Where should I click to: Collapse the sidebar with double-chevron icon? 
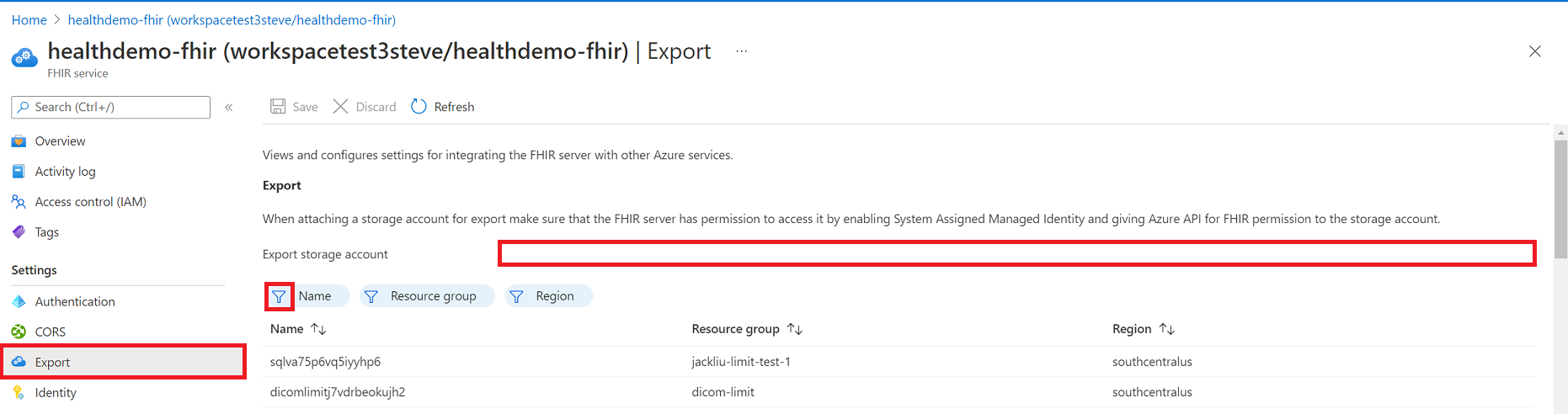[x=229, y=108]
